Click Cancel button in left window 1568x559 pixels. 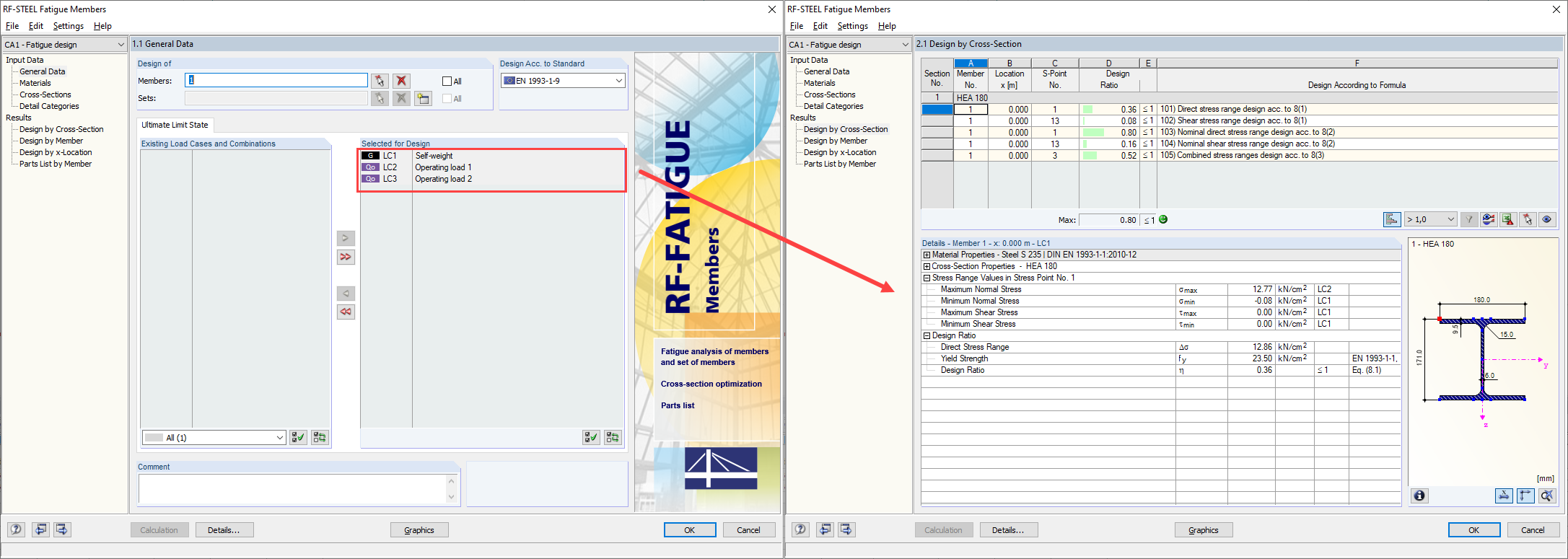749,530
